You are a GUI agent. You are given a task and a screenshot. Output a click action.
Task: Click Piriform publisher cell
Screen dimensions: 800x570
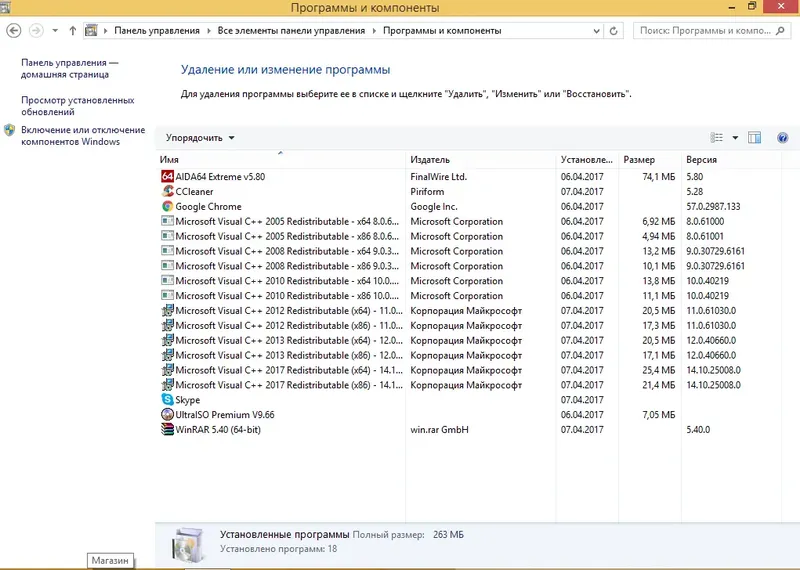point(427,191)
